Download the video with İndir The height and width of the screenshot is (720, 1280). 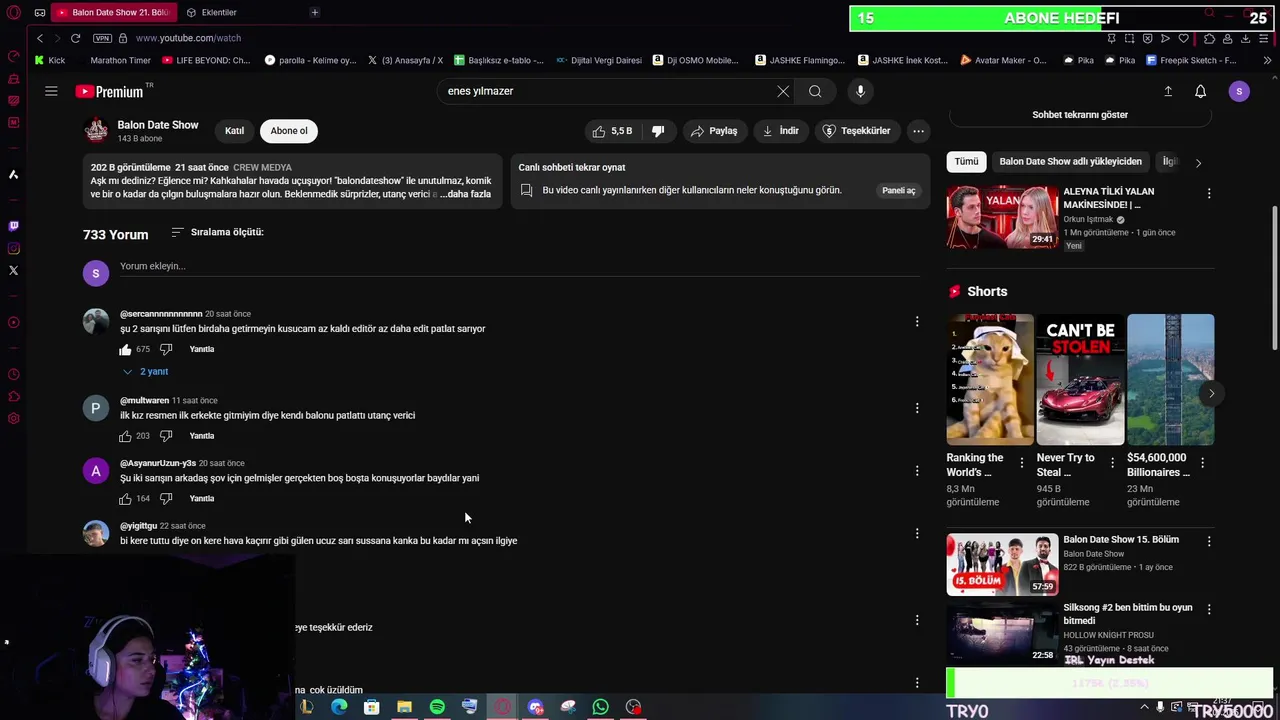pos(781,131)
